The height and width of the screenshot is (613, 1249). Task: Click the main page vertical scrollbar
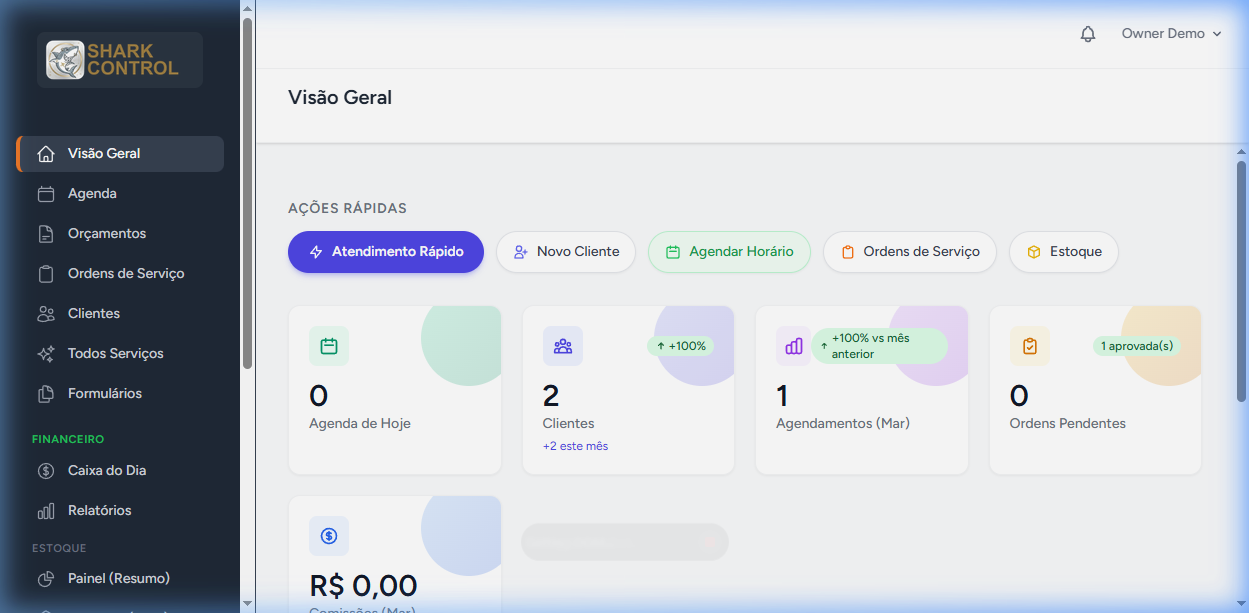pos(1241,280)
